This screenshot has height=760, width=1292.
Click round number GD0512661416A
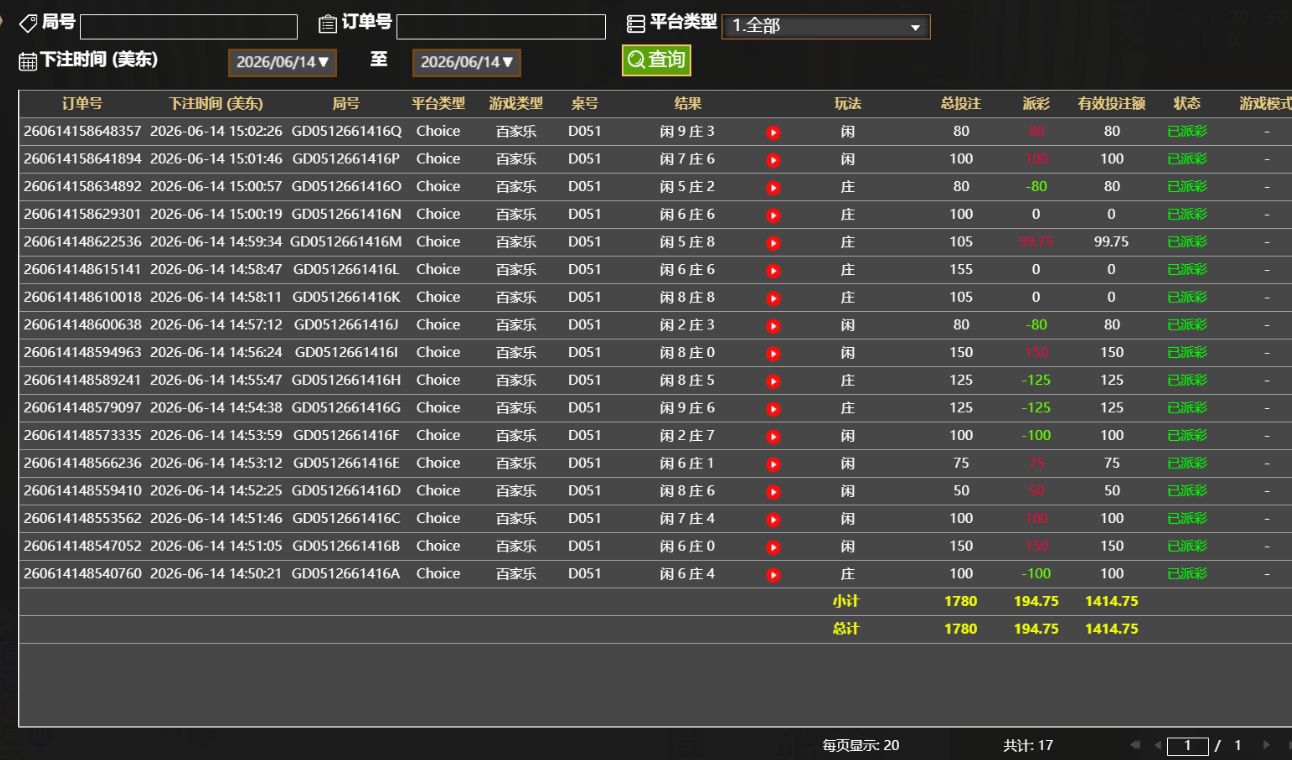point(346,573)
